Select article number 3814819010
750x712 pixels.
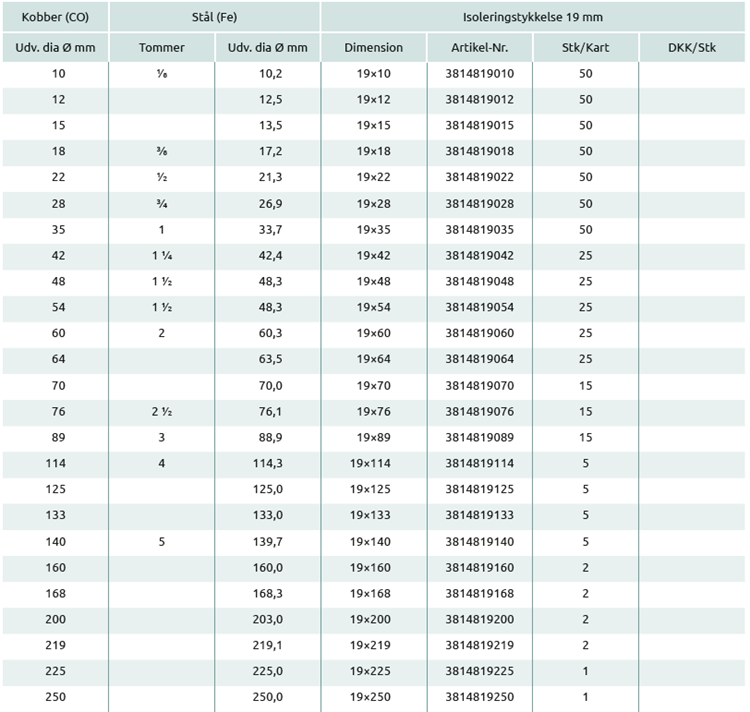(x=480, y=74)
